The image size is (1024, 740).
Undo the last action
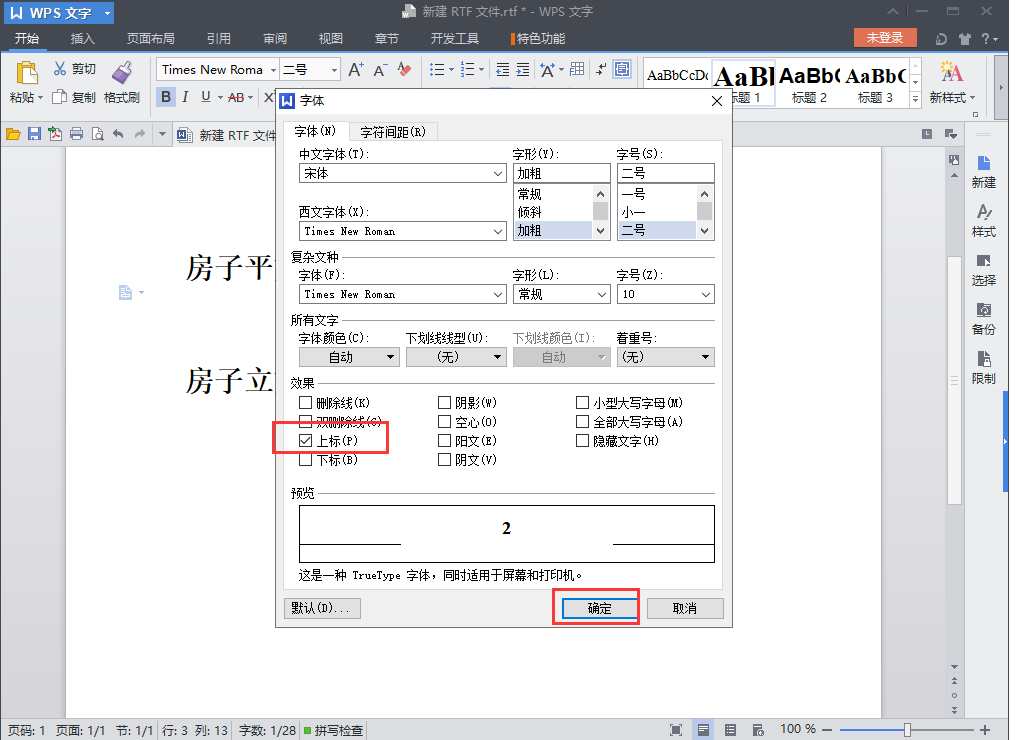pyautogui.click(x=118, y=135)
